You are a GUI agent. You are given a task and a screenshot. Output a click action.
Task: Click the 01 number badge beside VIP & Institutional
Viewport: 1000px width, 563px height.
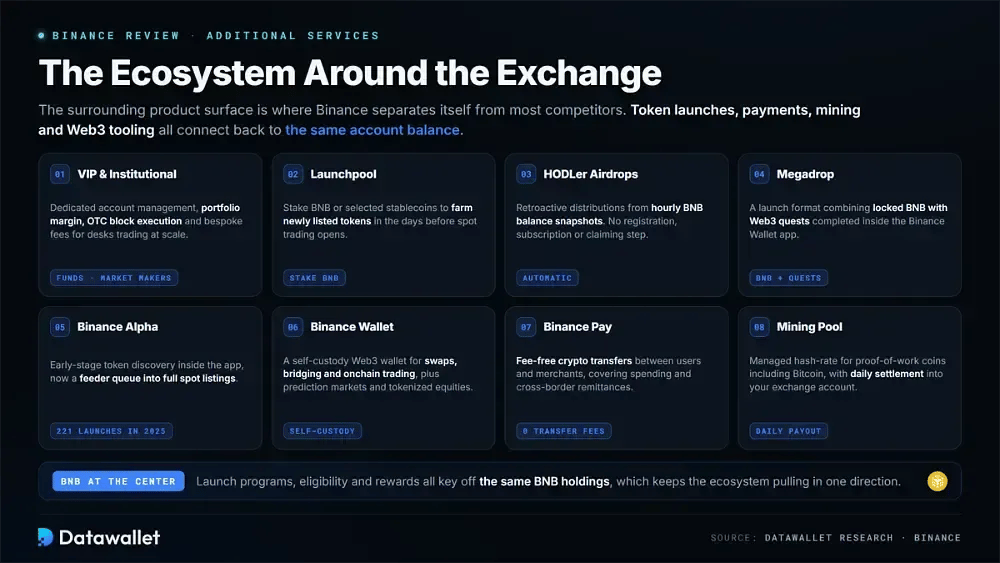coord(60,174)
